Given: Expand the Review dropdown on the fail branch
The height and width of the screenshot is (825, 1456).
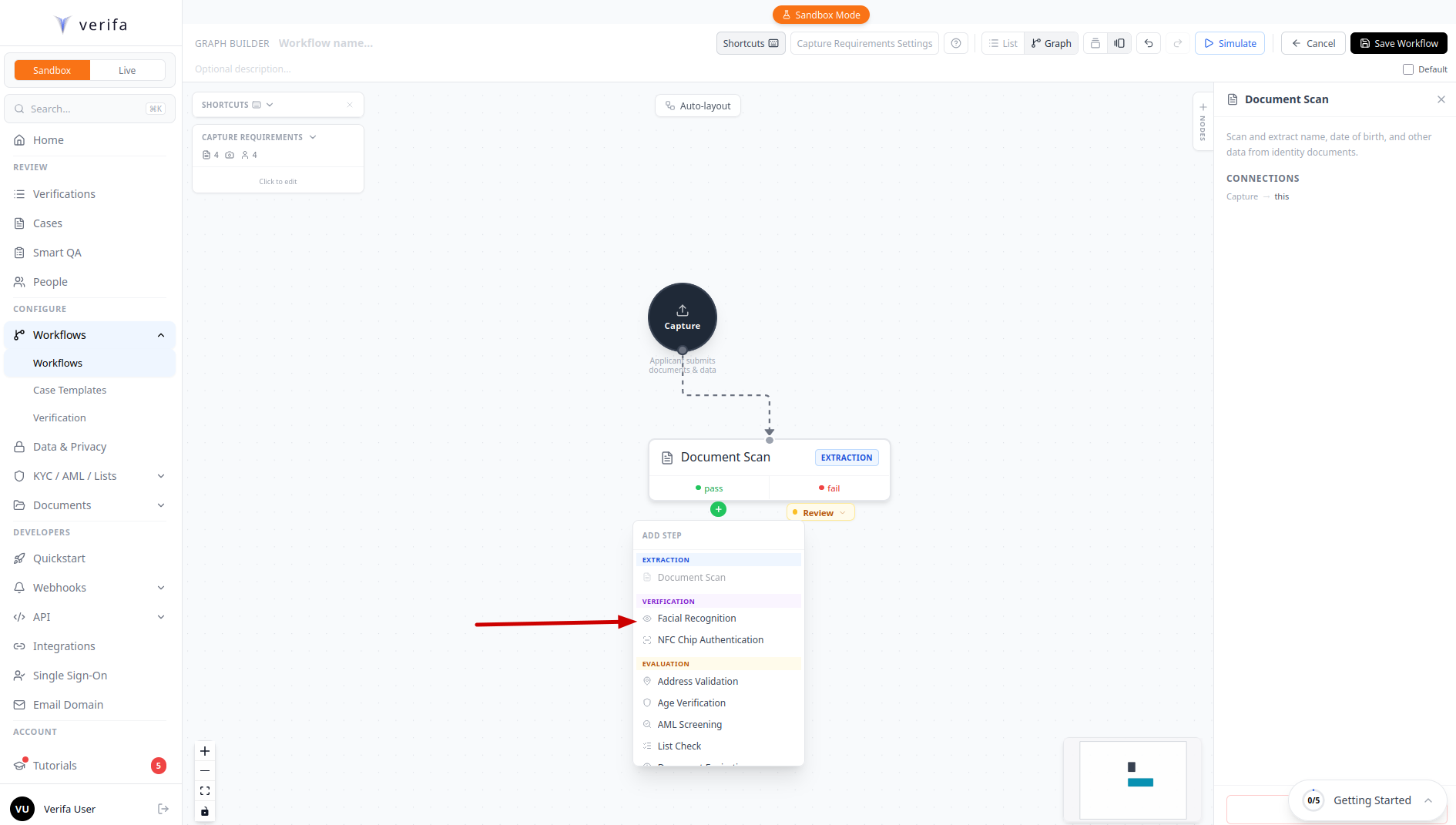Looking at the screenshot, I should tap(840, 511).
